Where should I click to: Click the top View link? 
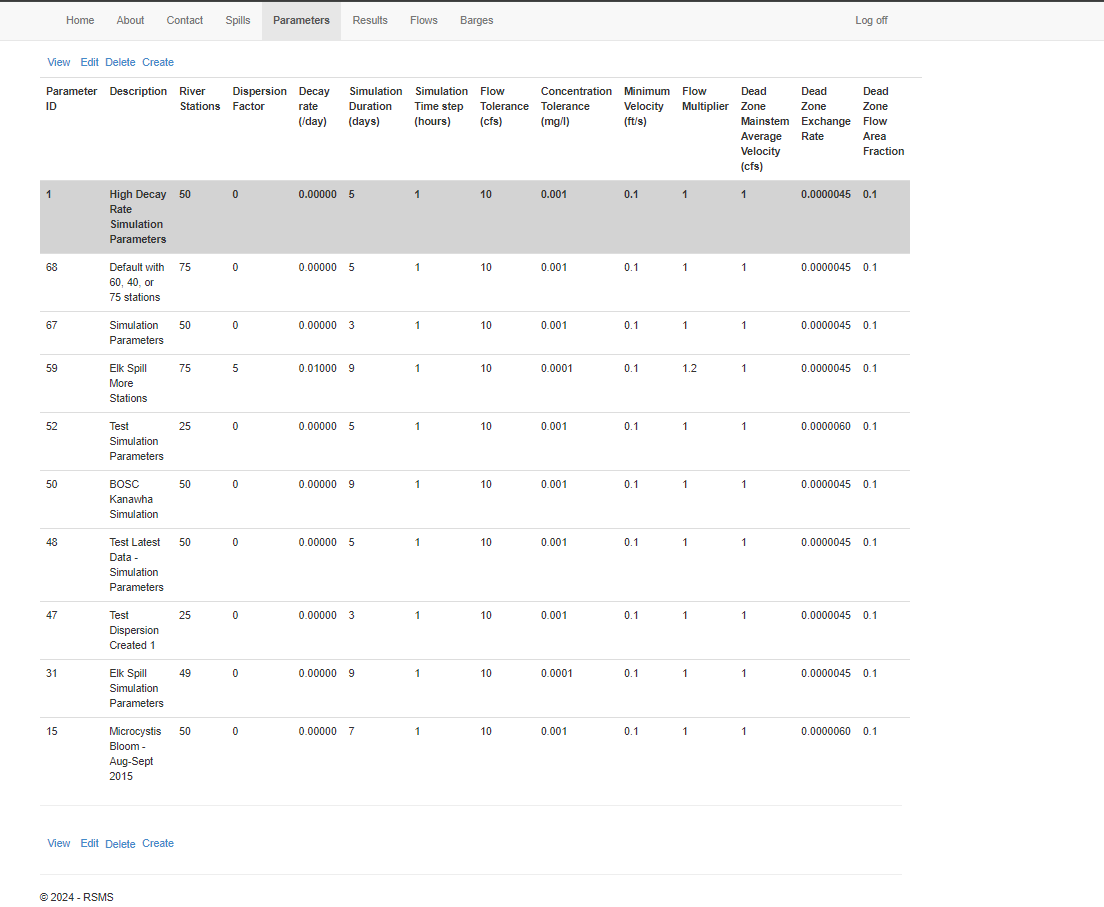[58, 62]
